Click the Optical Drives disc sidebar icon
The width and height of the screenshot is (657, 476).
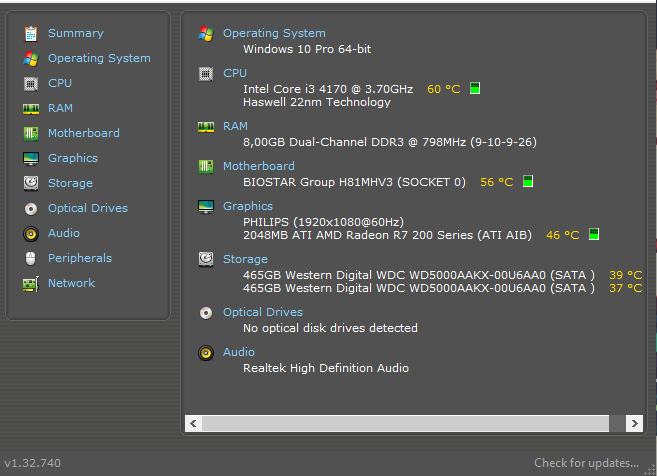31,209
